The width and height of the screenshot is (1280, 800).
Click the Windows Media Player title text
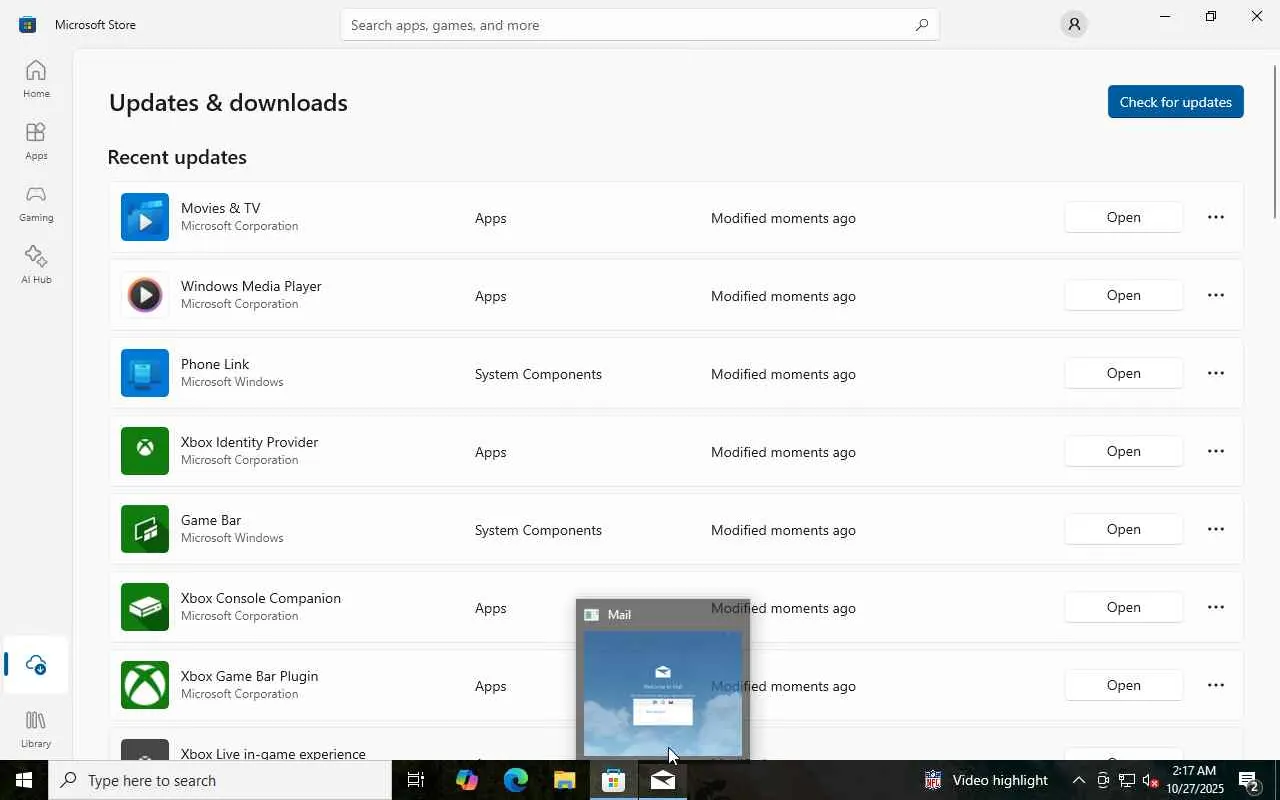pos(251,286)
